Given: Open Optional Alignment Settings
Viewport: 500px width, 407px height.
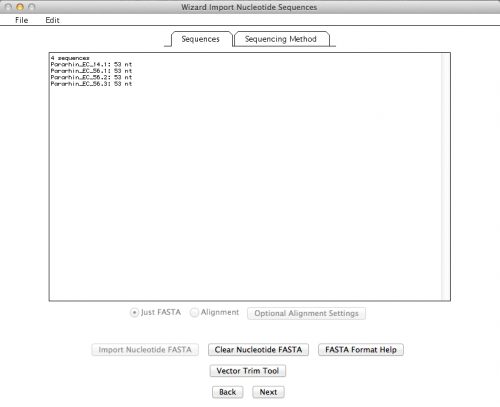Looking at the screenshot, I should 306,313.
